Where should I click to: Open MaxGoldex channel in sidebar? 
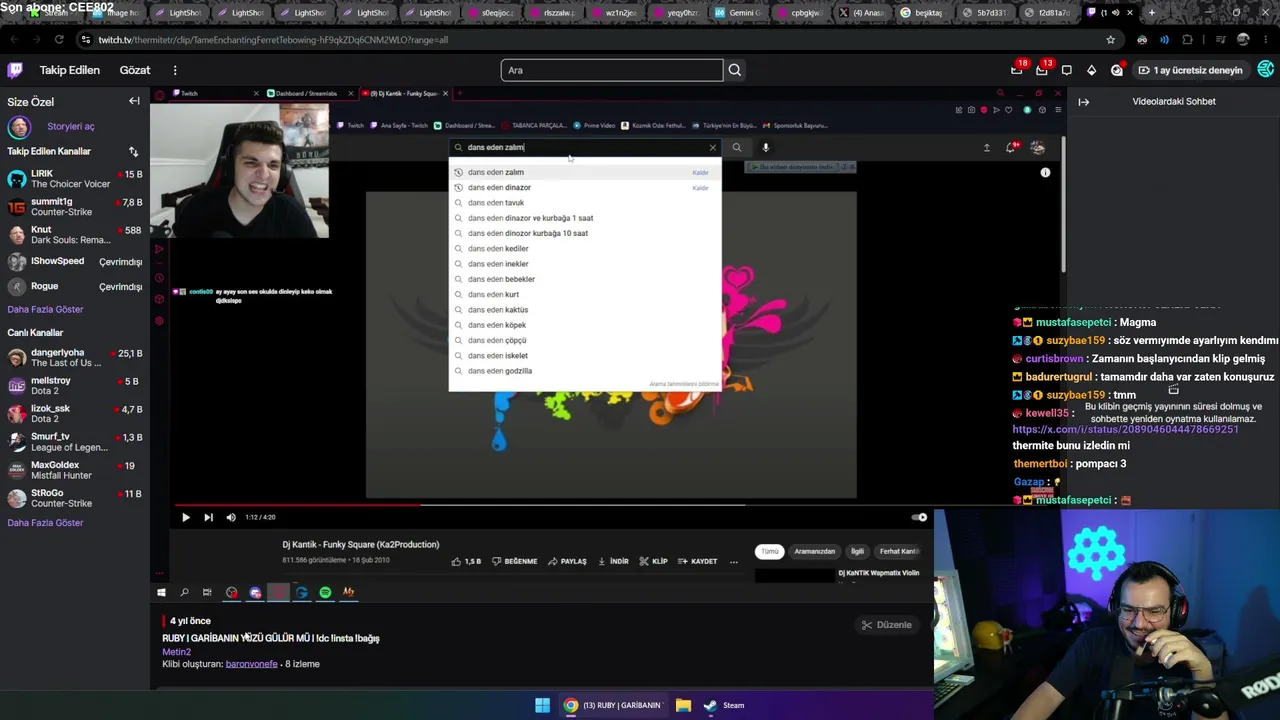point(75,470)
